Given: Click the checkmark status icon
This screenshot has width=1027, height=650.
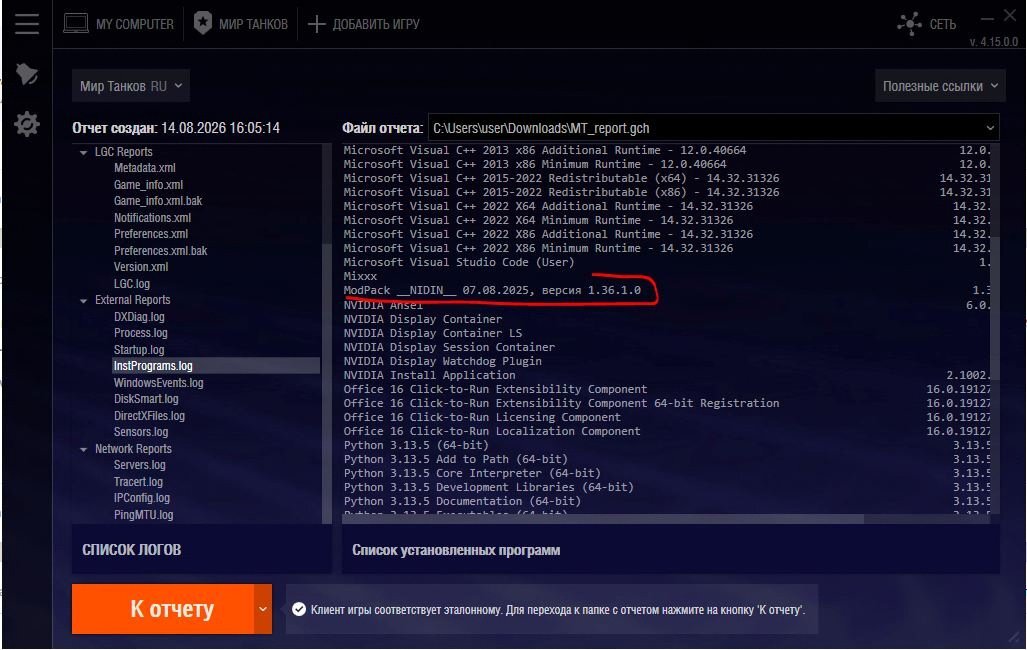Looking at the screenshot, I should coord(299,609).
